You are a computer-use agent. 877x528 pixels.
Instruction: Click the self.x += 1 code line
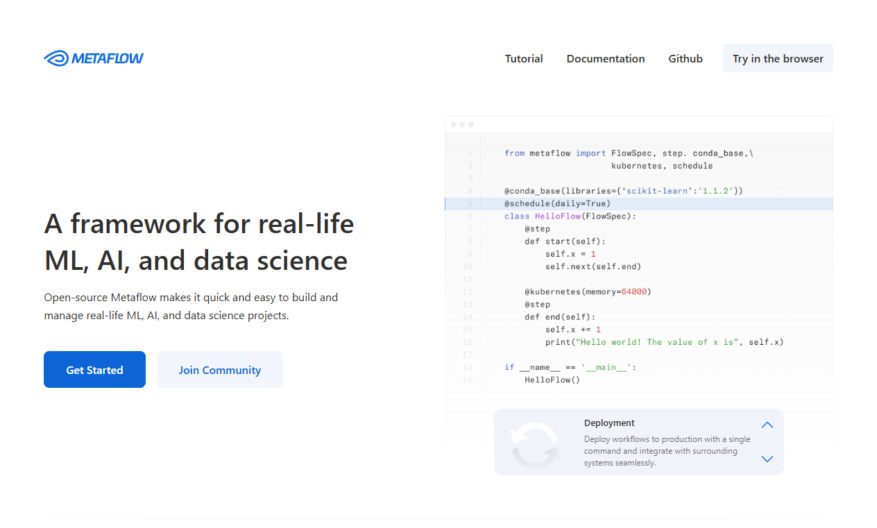point(573,330)
